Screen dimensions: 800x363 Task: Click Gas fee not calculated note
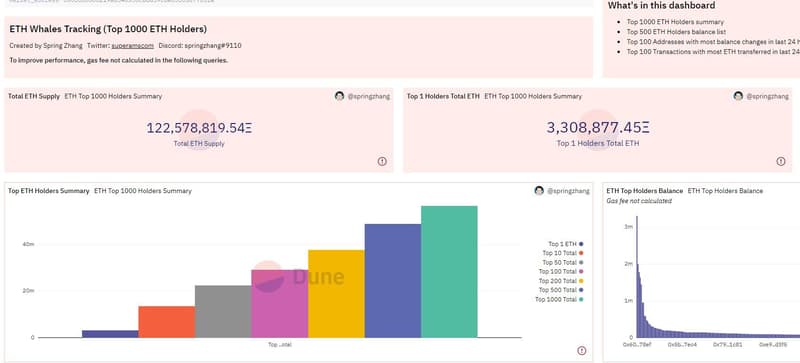639,201
